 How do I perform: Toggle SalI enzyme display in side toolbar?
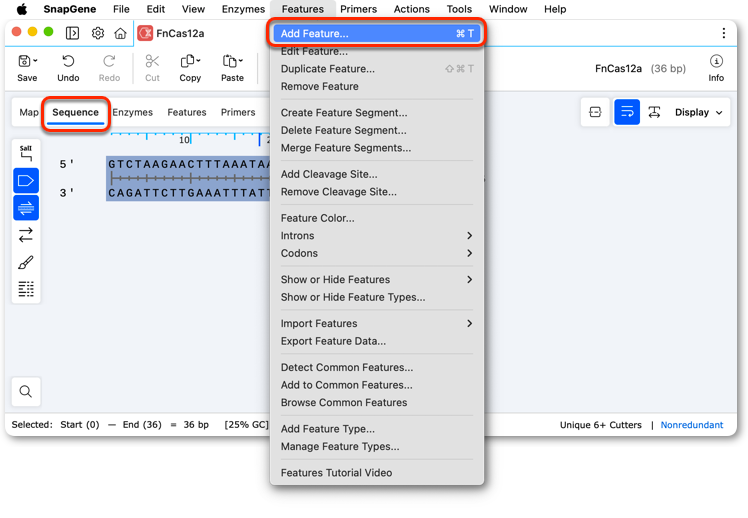coord(26,153)
